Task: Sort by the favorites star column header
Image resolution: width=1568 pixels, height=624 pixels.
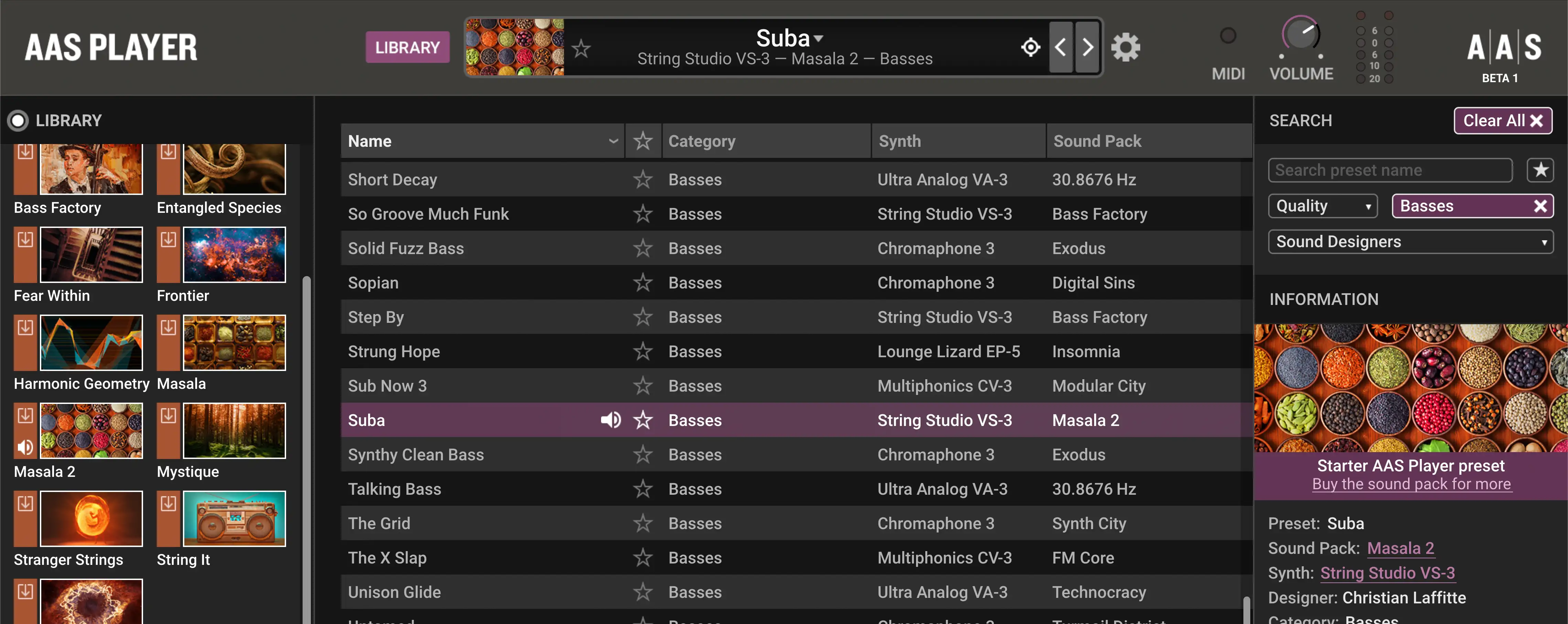Action: point(643,141)
